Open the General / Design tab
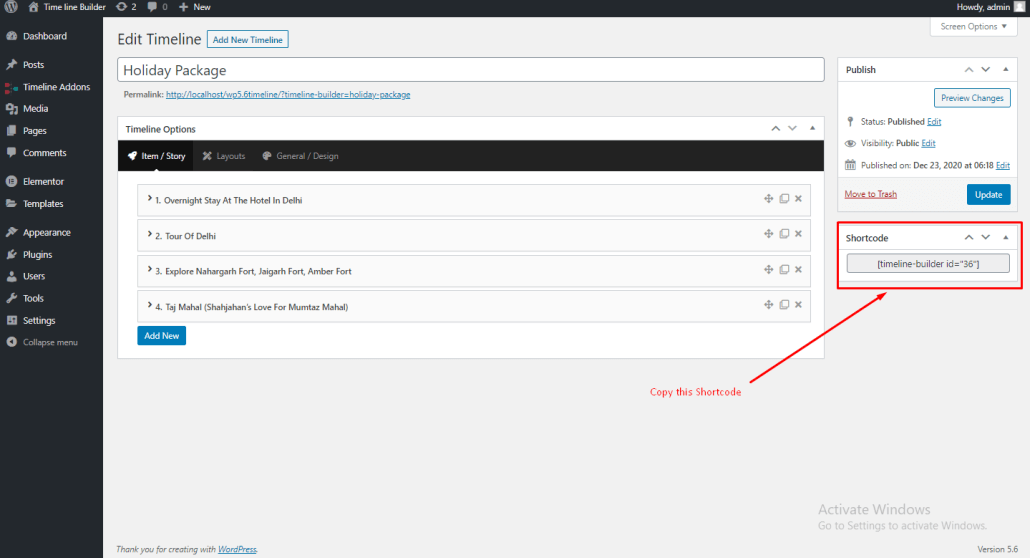Screen dimensions: 1030x558 pyautogui.click(x=300, y=156)
